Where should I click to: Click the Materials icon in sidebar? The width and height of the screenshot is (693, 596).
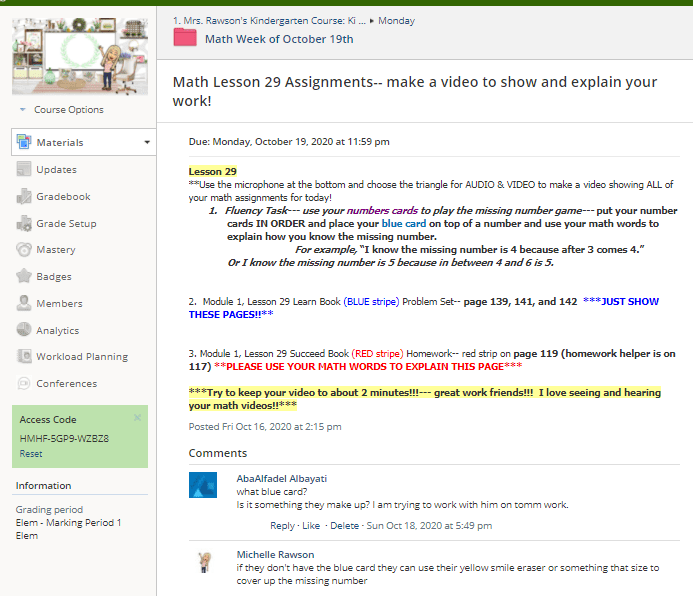tap(24, 142)
